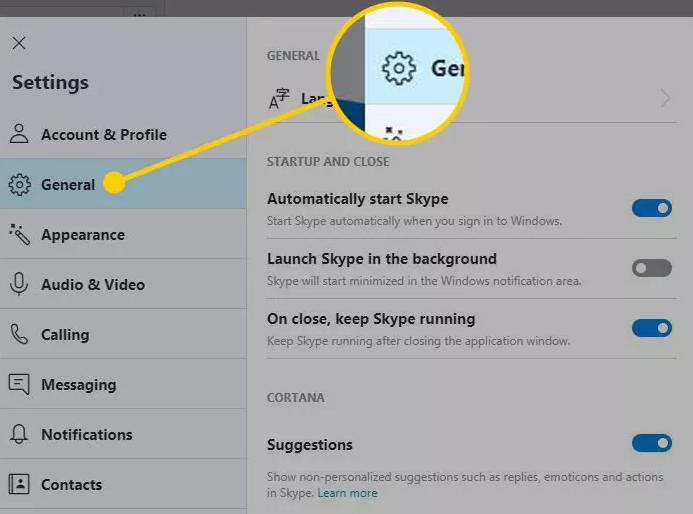Screen dimensions: 693x514
Task: Click the 'Suggestions' label
Action: (x=310, y=445)
